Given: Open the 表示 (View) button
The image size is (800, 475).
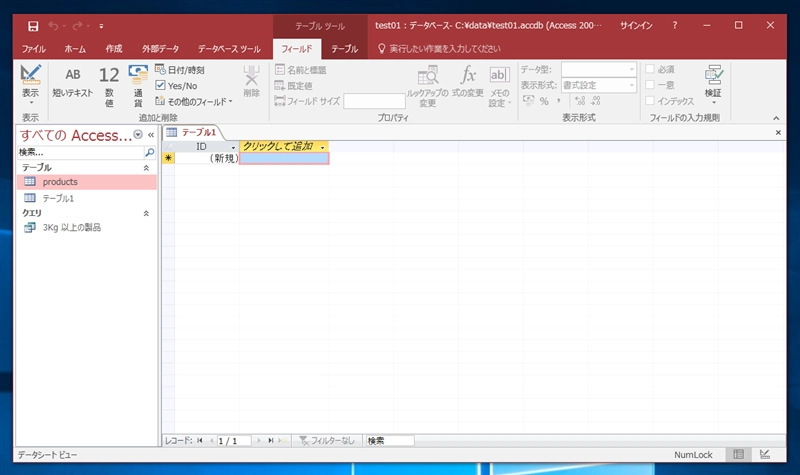Looking at the screenshot, I should pyautogui.click(x=30, y=85).
